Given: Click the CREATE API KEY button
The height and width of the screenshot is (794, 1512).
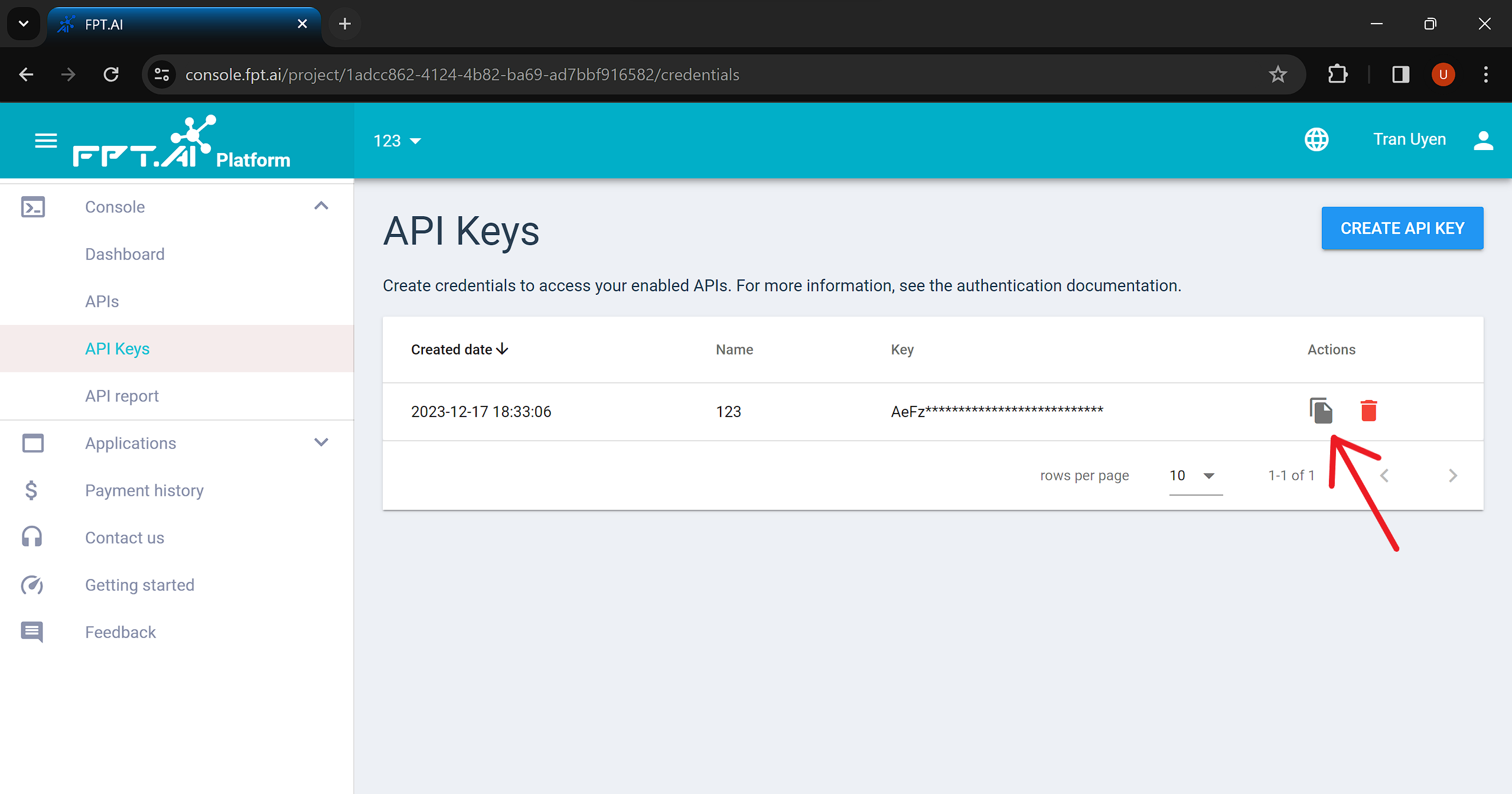Looking at the screenshot, I should 1402,228.
